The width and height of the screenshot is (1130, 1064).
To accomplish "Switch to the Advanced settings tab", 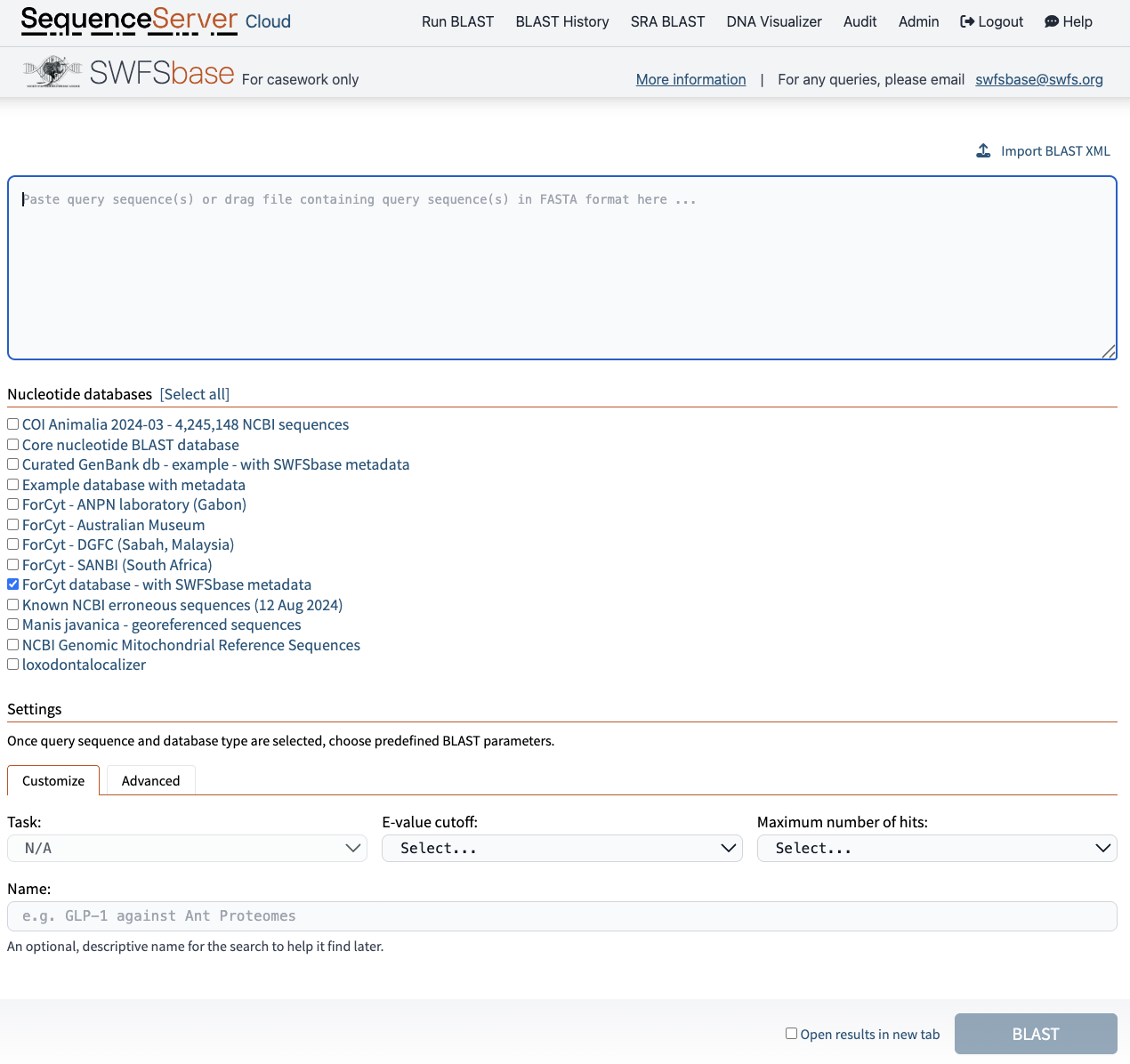I will (150, 780).
